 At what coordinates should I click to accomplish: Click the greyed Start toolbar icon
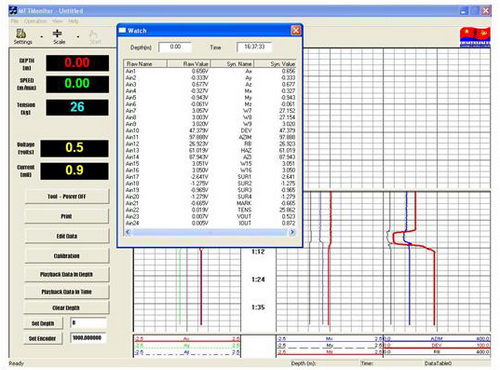94,36
